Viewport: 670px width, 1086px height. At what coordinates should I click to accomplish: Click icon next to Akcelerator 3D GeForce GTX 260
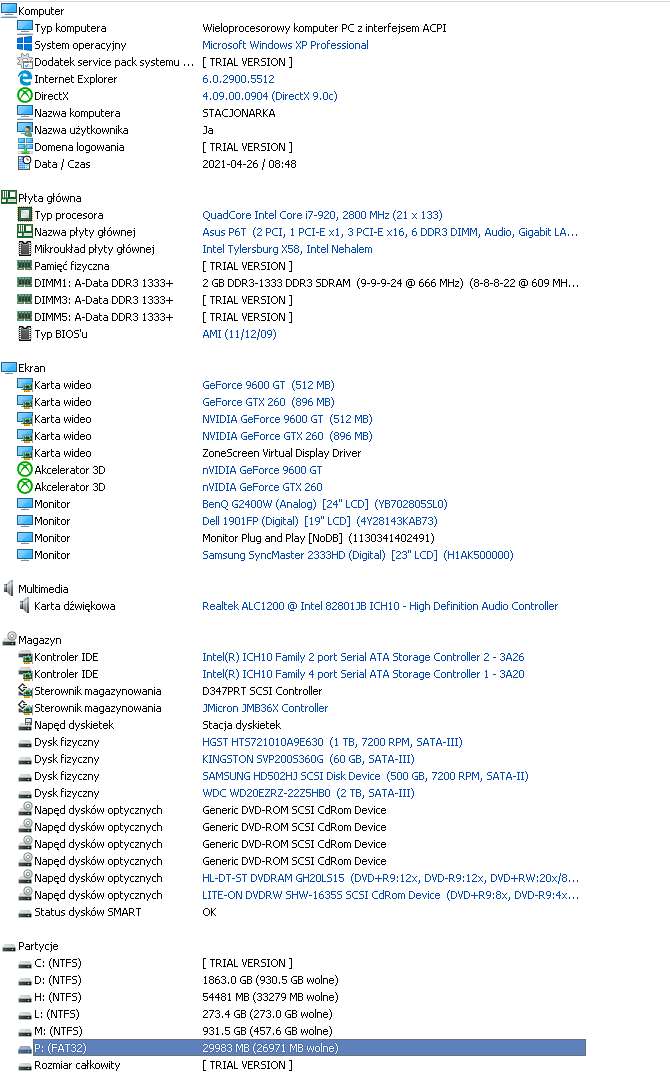[x=25, y=486]
